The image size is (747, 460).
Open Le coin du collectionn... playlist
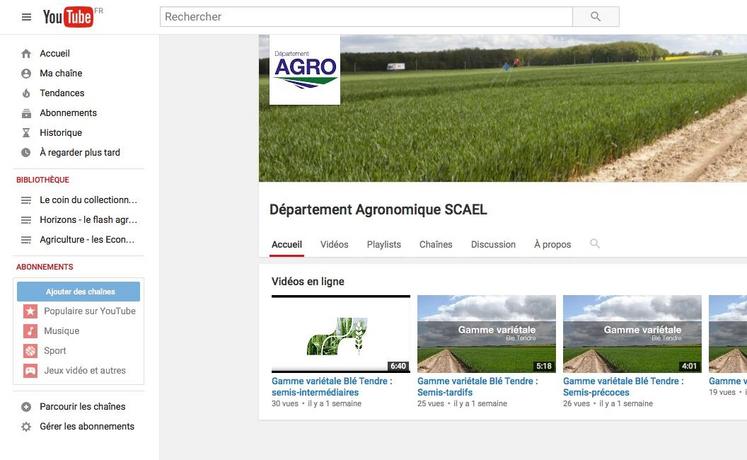[x=88, y=200]
